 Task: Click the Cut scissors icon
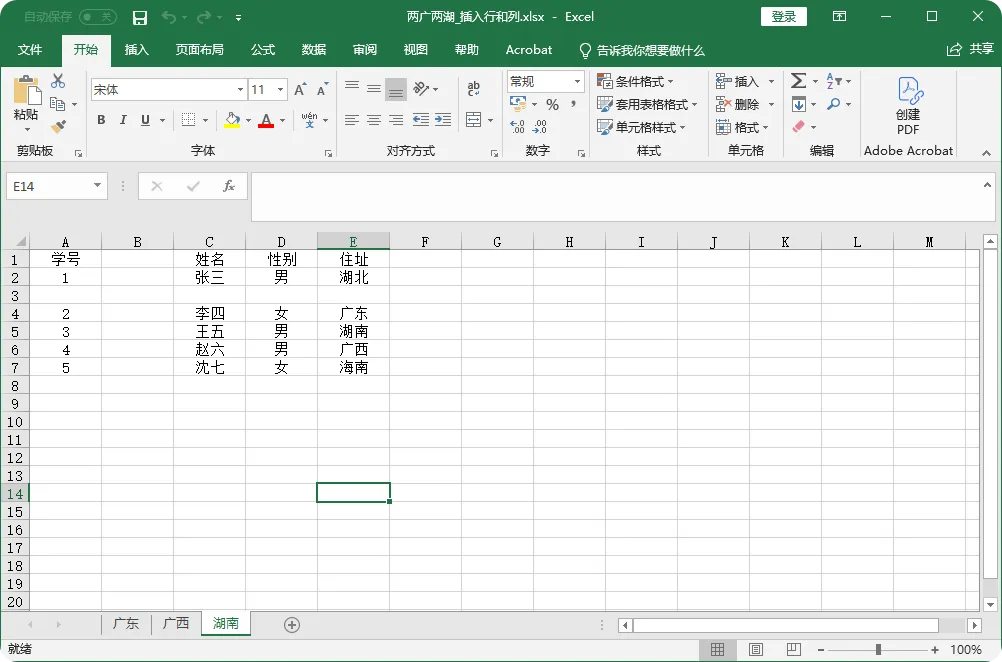click(58, 81)
